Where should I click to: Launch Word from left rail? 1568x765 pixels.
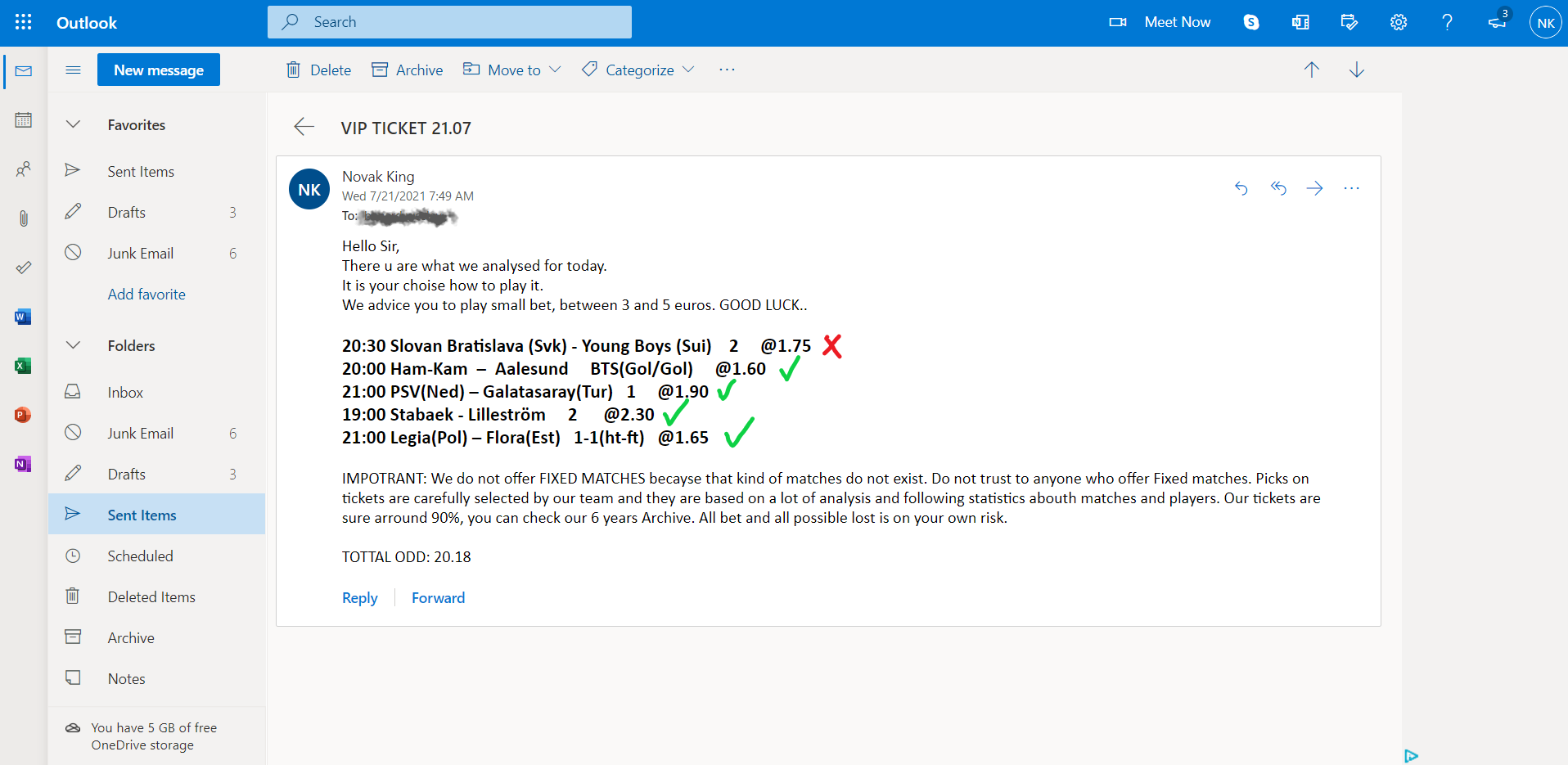coord(23,317)
